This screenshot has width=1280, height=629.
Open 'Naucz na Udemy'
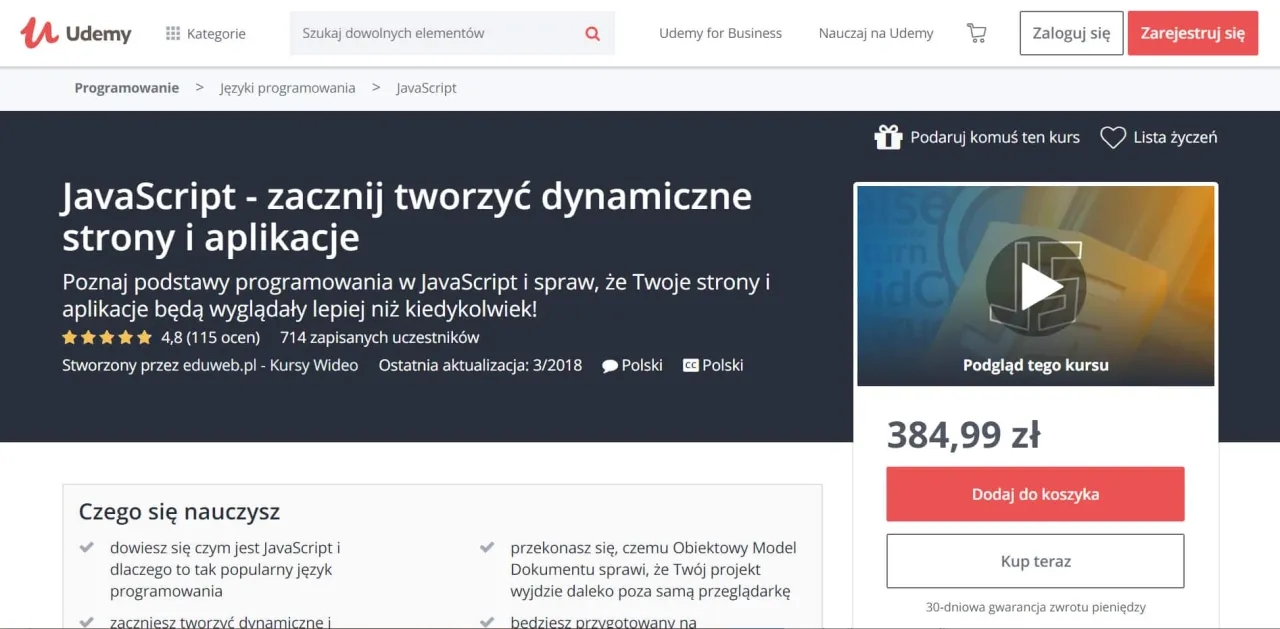point(875,33)
